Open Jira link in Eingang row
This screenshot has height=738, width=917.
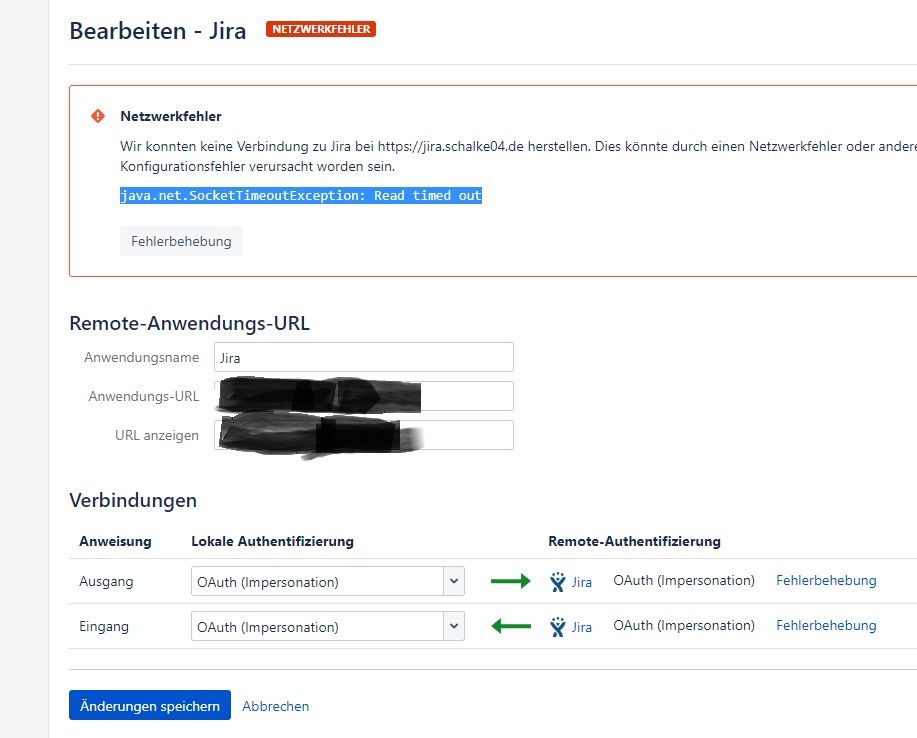(x=581, y=627)
